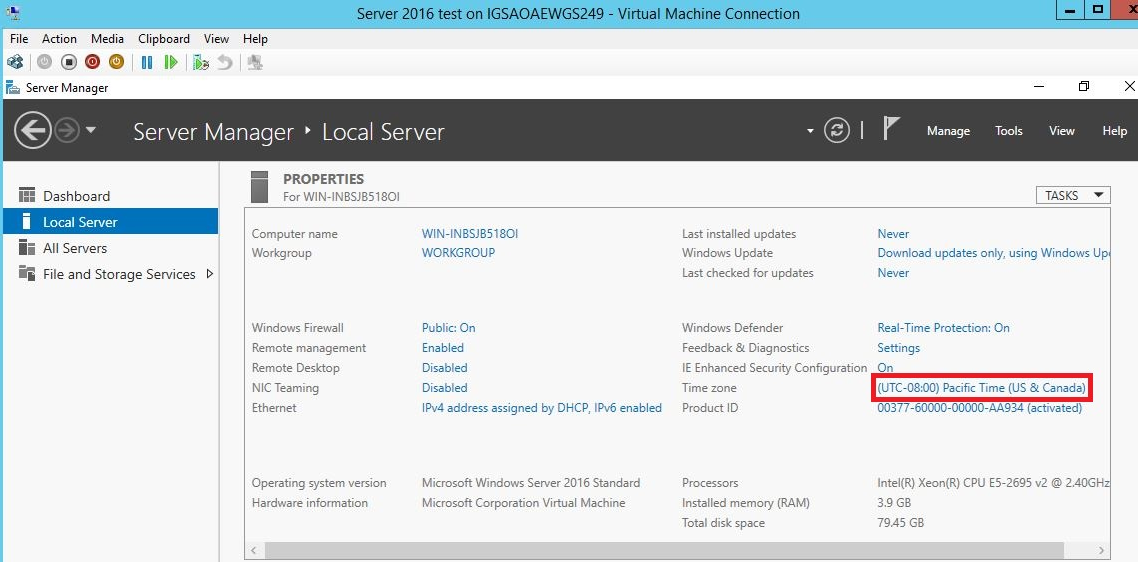The width and height of the screenshot is (1138, 562).
Task: Change the time zone via the Pacific Time link
Action: (981, 388)
